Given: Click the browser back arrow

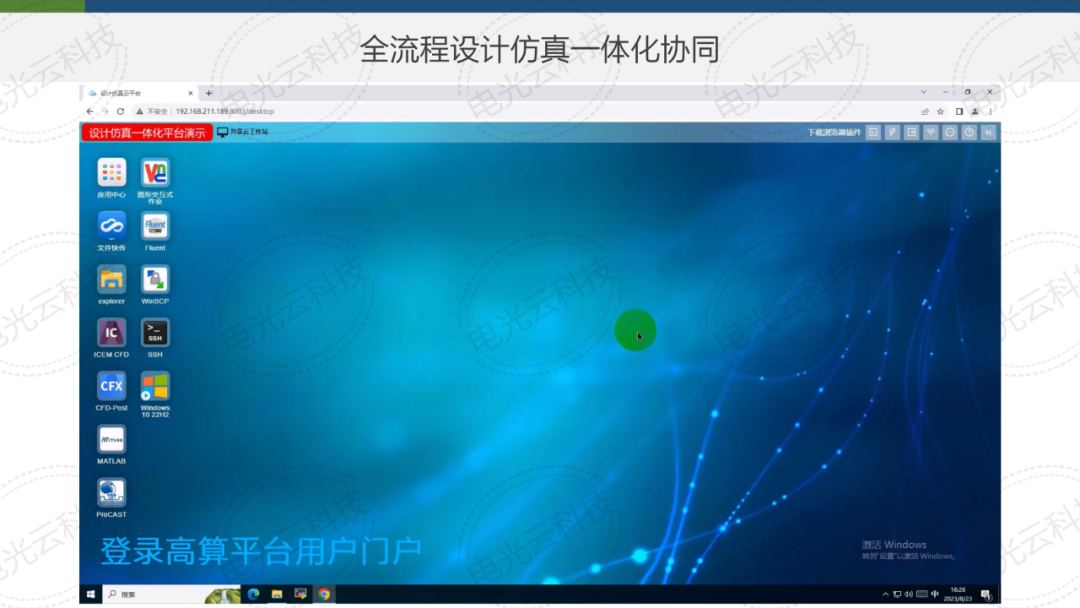Looking at the screenshot, I should tap(90, 111).
